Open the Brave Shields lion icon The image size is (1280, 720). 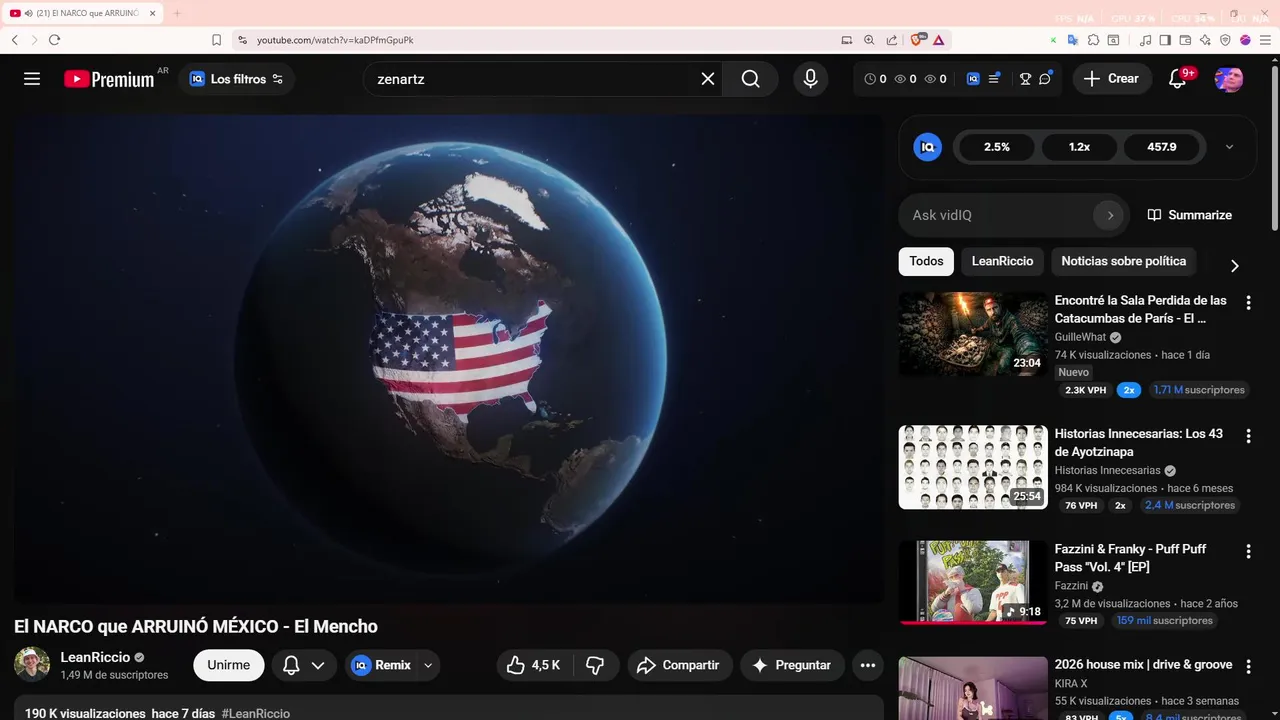[917, 40]
